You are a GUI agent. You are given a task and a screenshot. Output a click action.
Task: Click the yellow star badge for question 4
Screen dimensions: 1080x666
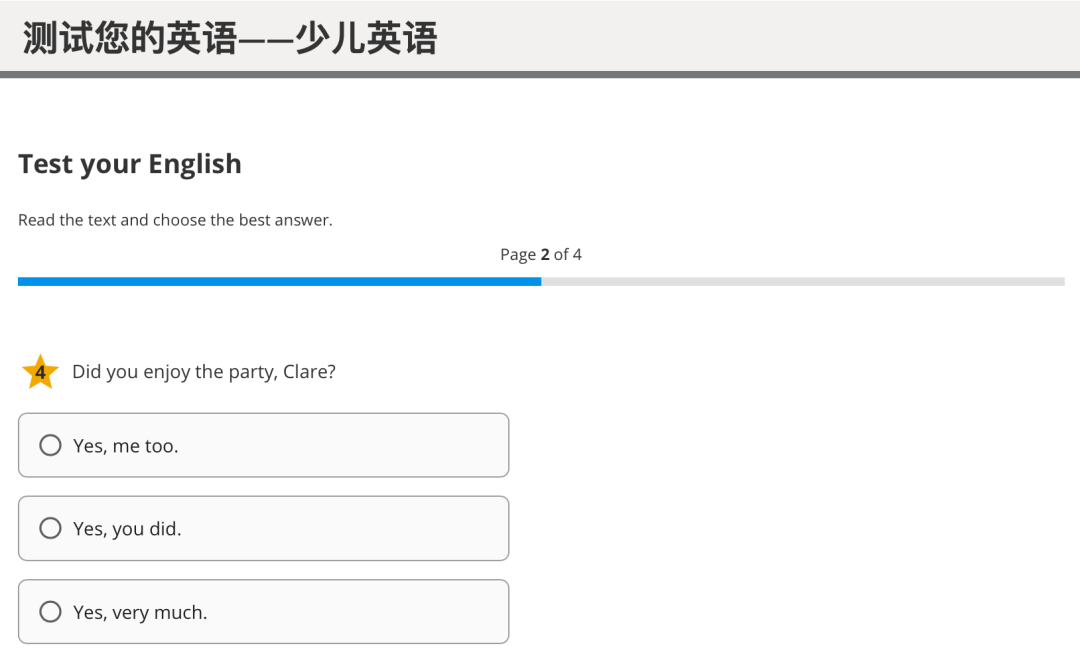[40, 371]
